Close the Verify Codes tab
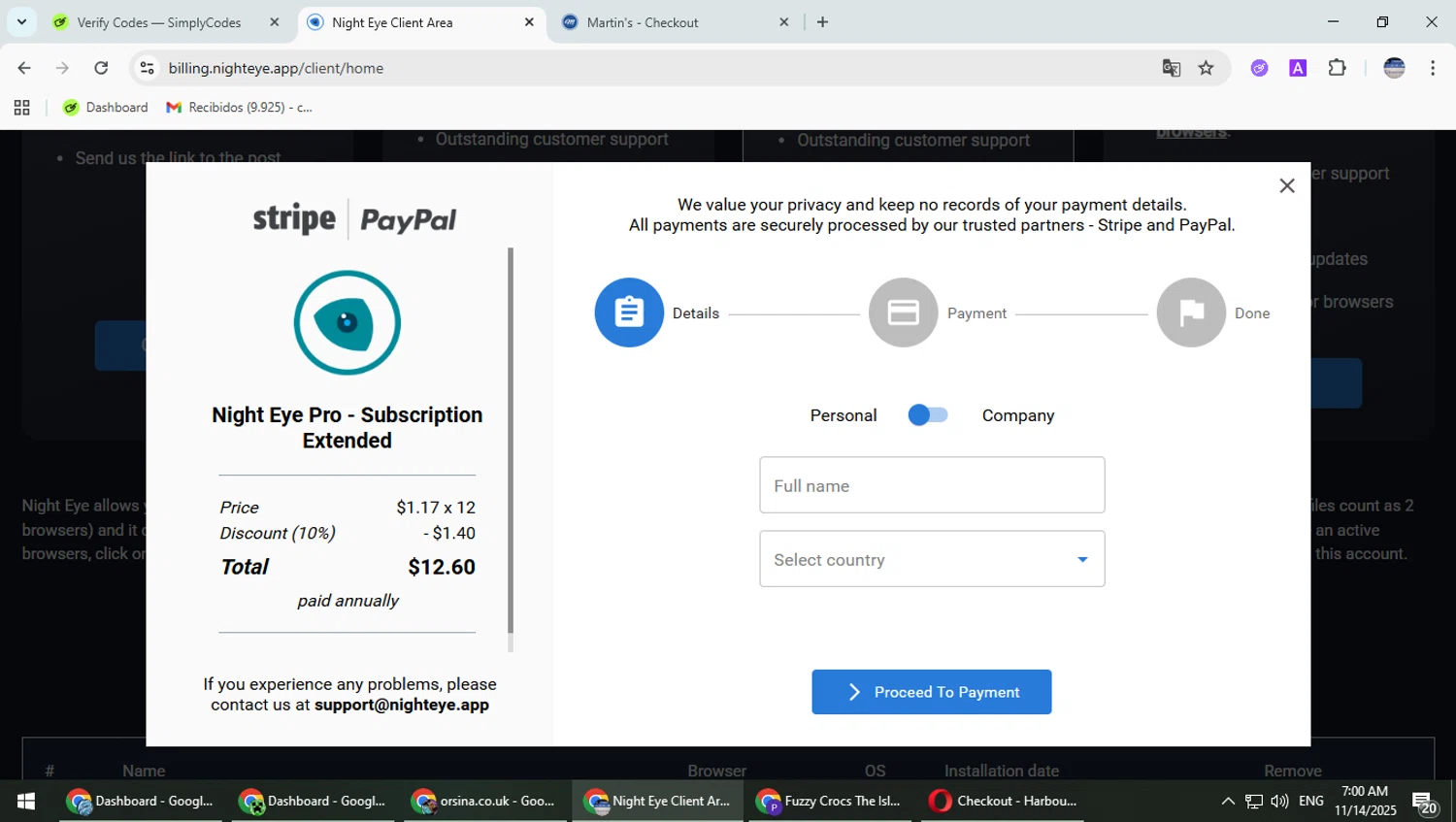 point(275,22)
